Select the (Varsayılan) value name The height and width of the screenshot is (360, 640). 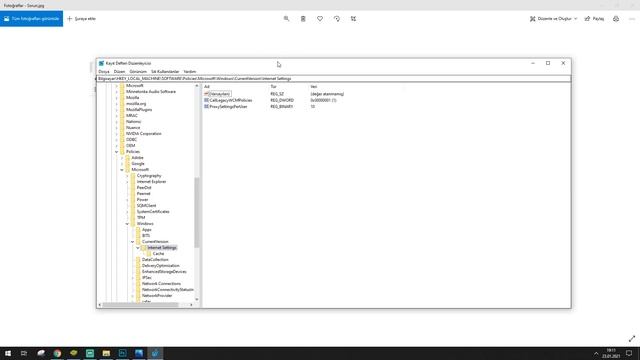[220, 94]
